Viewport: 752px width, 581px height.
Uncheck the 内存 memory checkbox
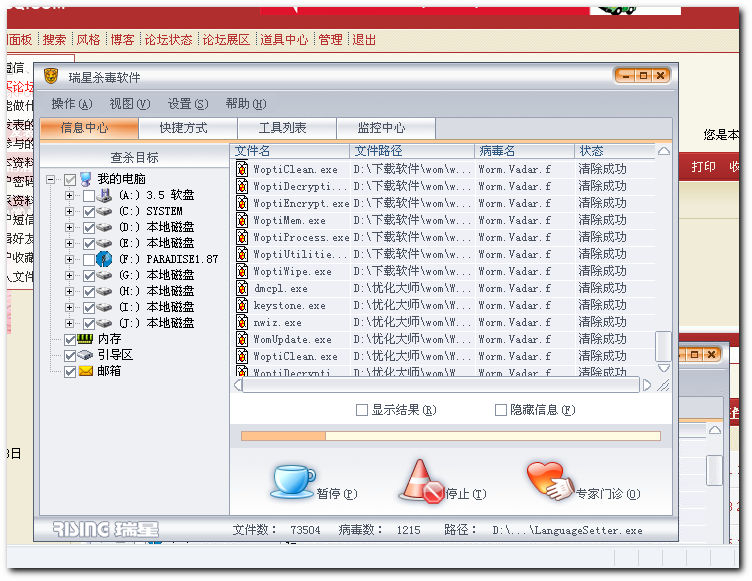coord(70,339)
